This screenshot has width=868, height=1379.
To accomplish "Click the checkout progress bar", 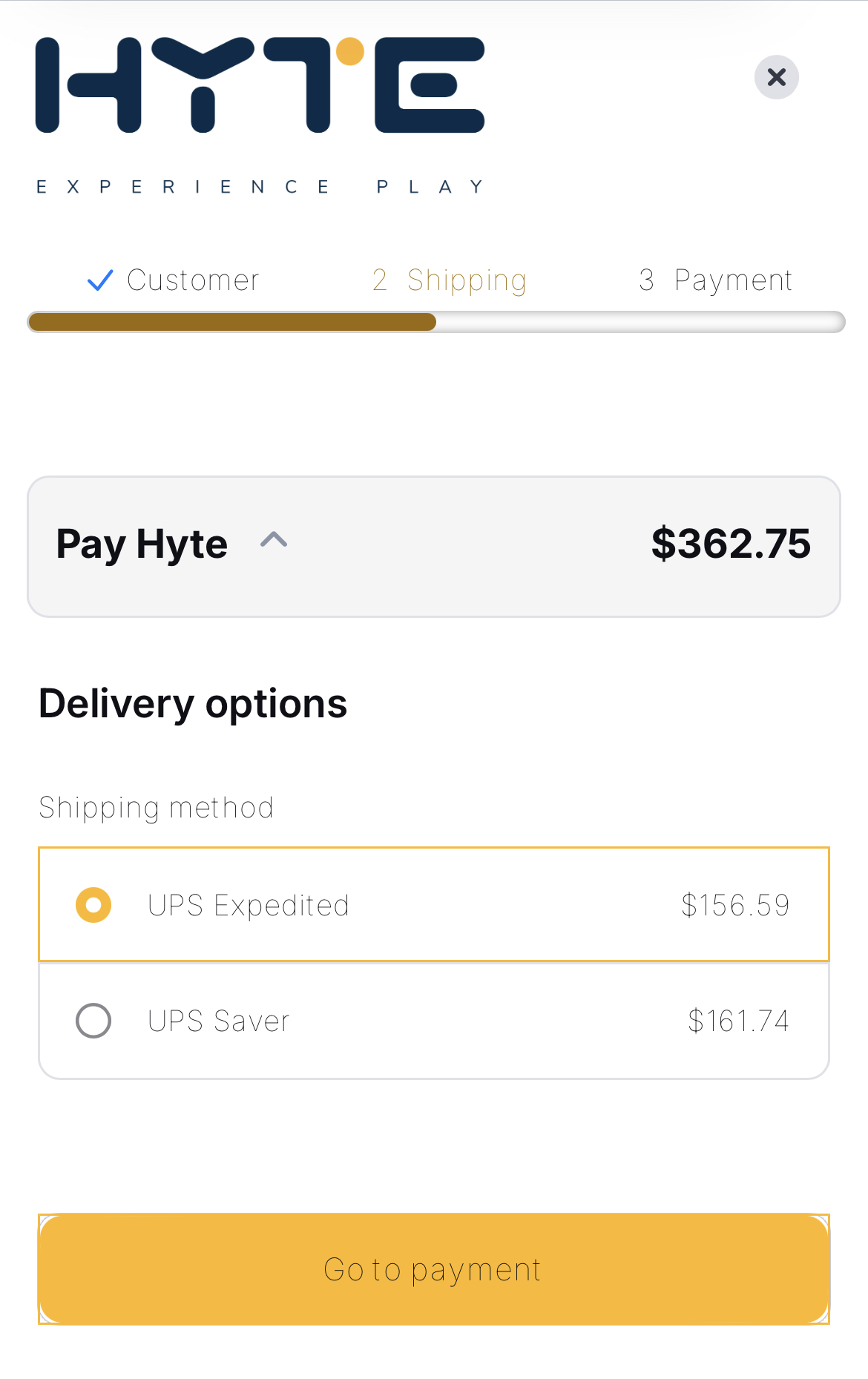I will pyautogui.click(x=436, y=322).
